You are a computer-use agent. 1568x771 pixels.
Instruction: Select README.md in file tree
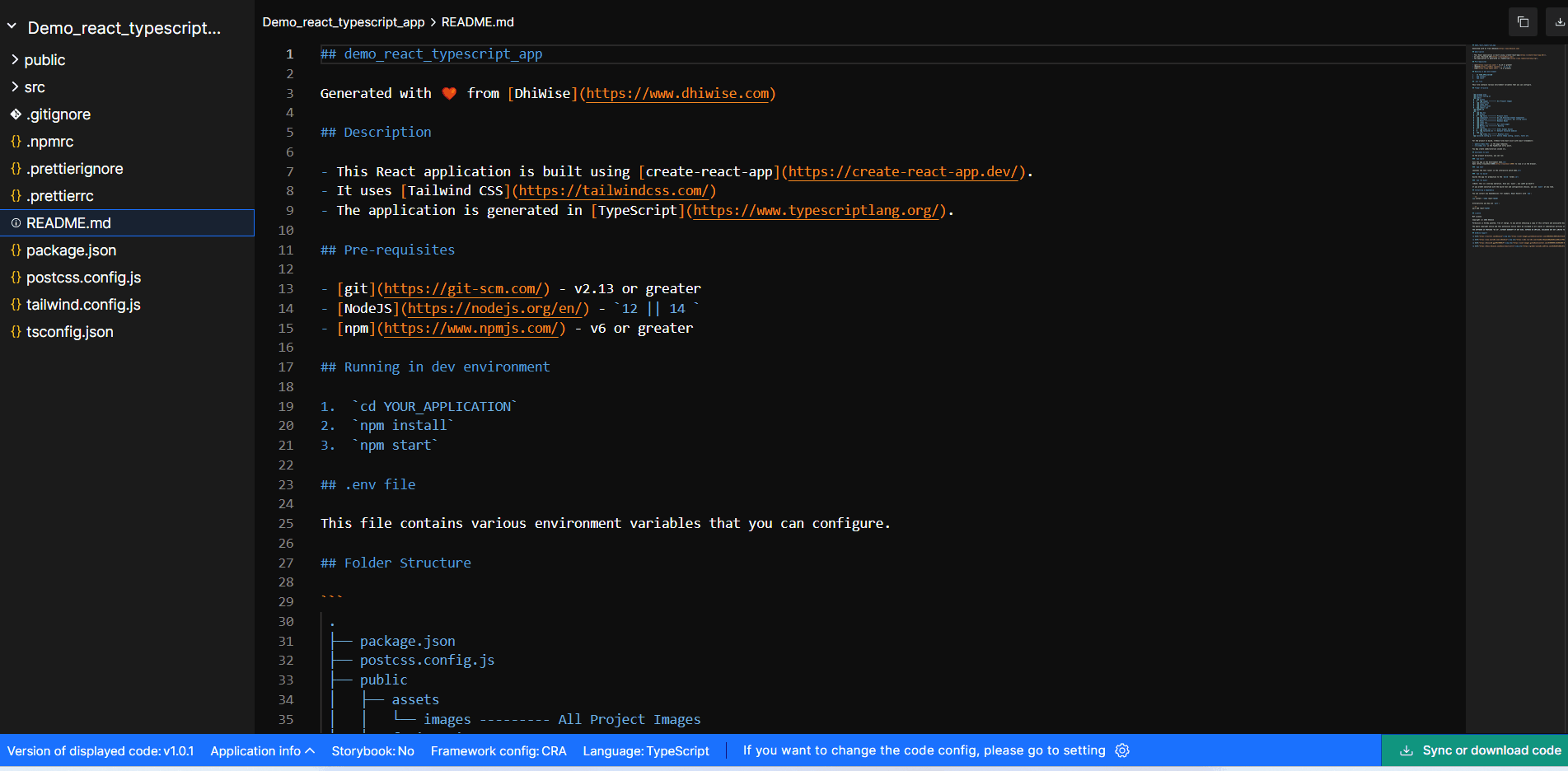[x=127, y=223]
